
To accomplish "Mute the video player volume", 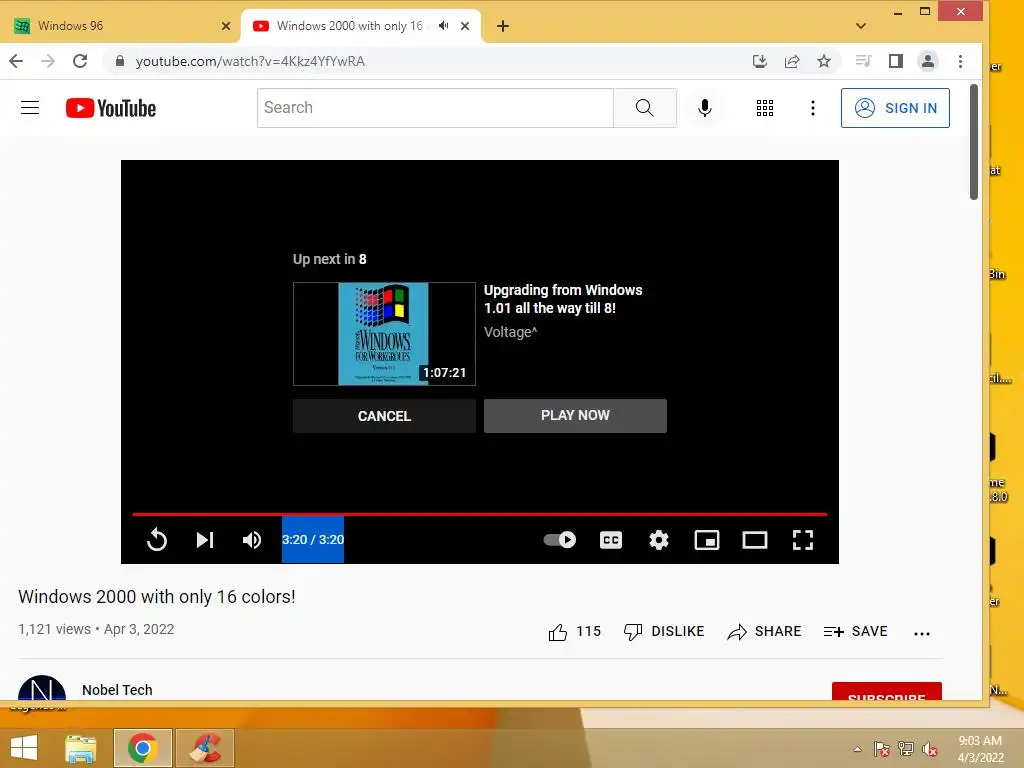I will pyautogui.click(x=252, y=539).
